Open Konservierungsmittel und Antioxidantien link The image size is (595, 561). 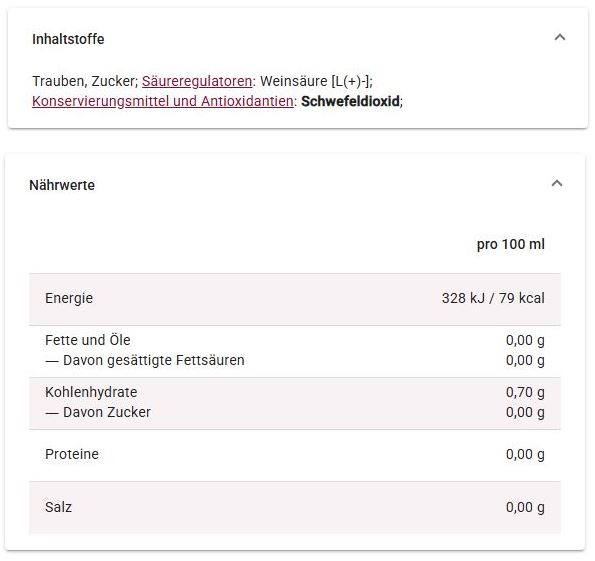[163, 101]
